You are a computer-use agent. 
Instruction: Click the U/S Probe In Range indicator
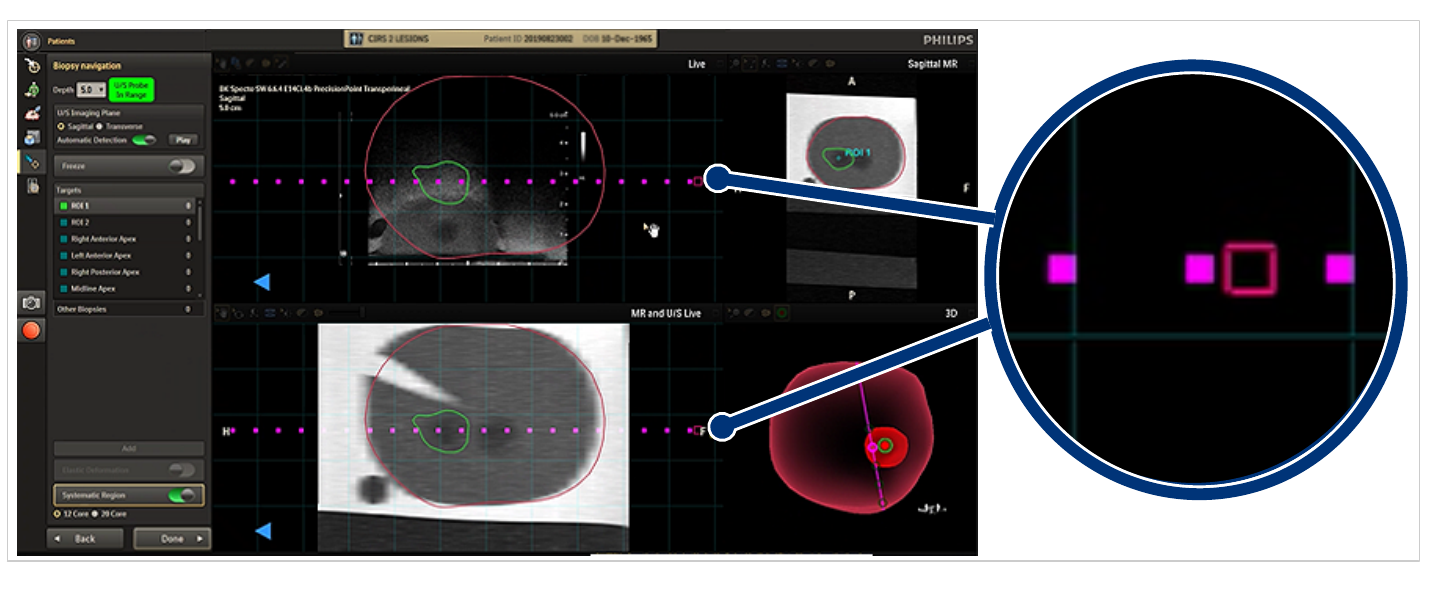click(x=130, y=89)
